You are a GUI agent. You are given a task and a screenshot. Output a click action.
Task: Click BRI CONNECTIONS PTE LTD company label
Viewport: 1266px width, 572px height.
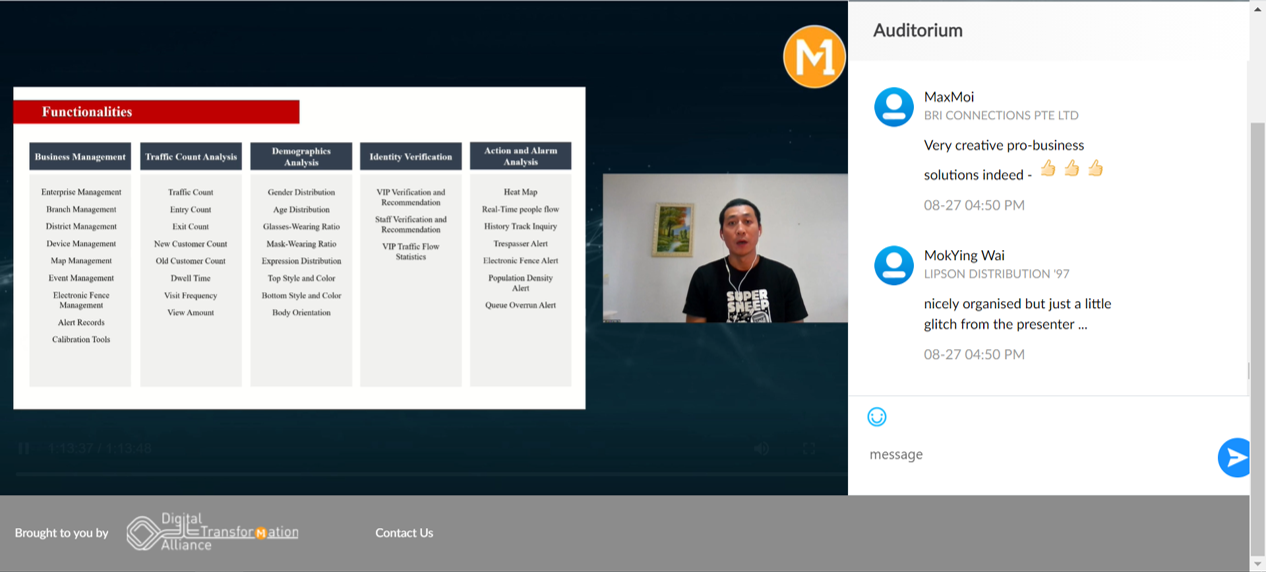click(x=1001, y=115)
